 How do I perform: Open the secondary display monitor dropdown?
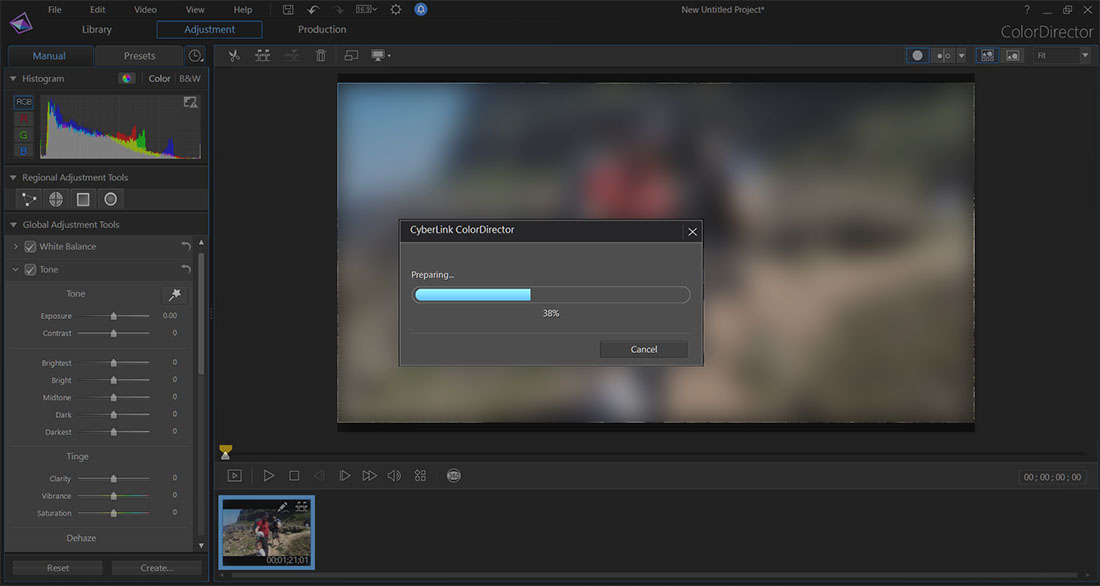click(381, 55)
